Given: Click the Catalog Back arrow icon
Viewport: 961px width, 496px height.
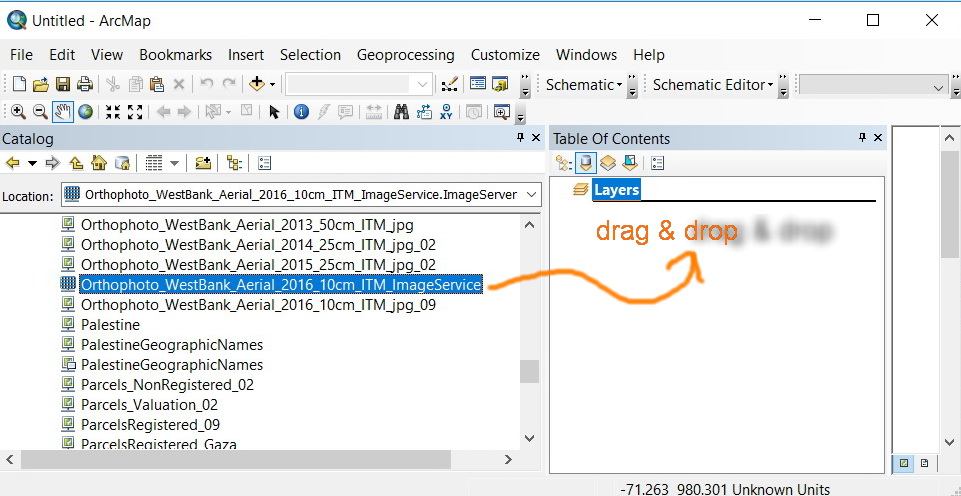Looking at the screenshot, I should [13, 162].
